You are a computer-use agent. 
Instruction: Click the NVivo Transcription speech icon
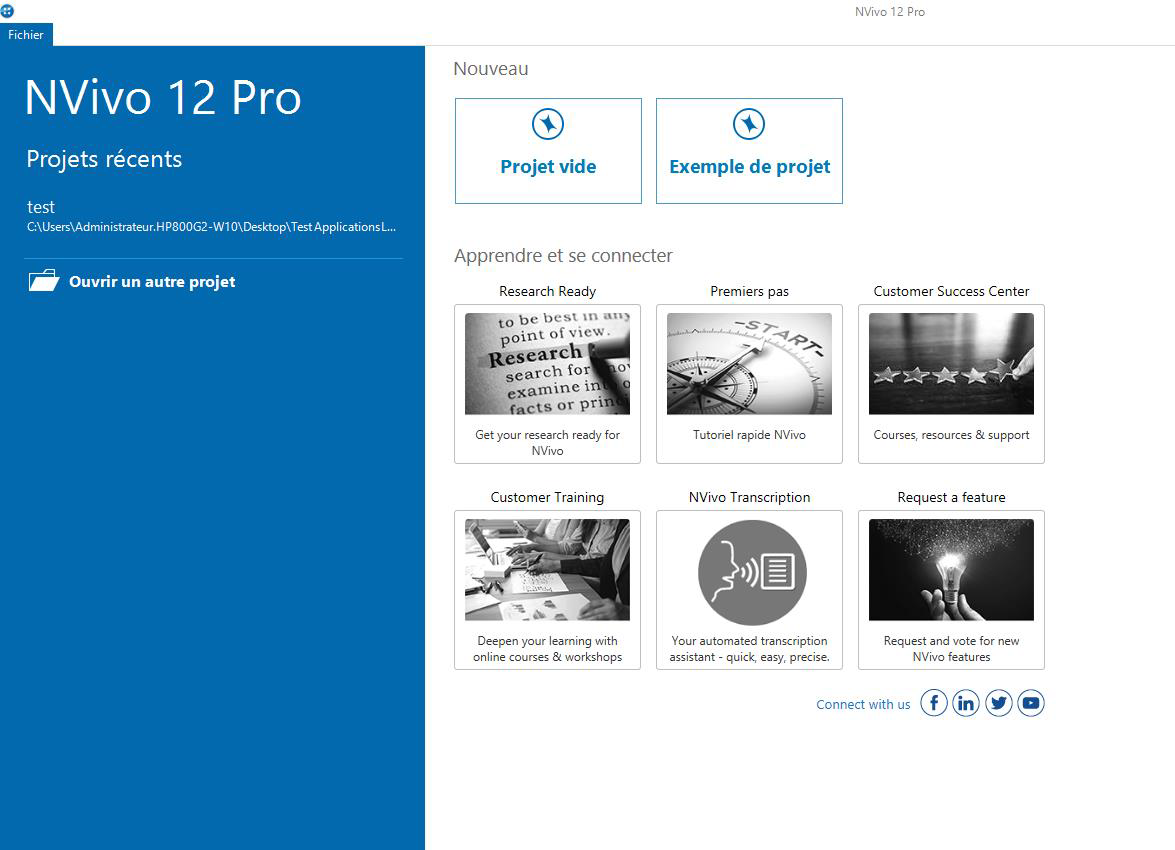coord(751,573)
